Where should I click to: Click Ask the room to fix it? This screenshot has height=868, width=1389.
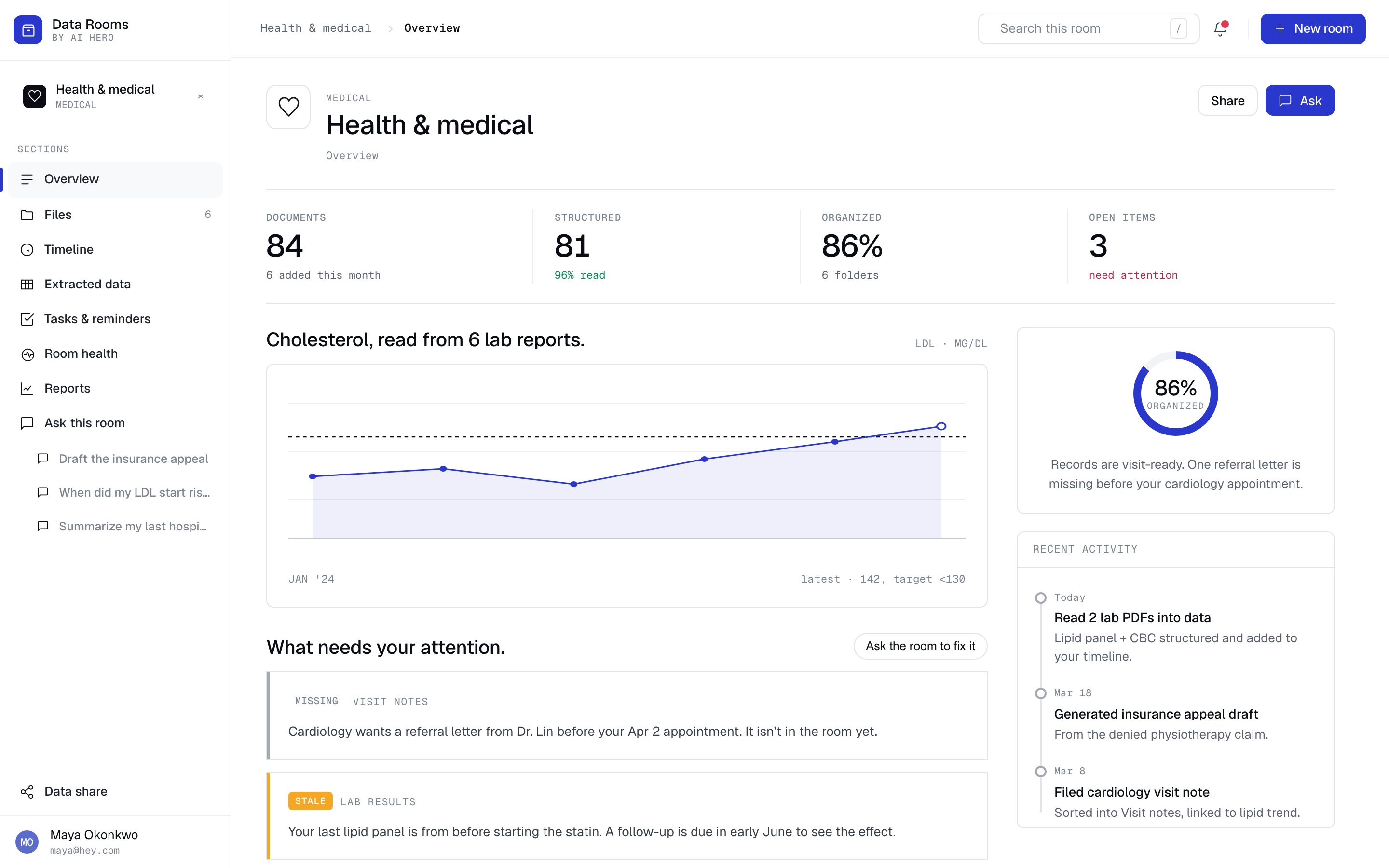tap(920, 646)
